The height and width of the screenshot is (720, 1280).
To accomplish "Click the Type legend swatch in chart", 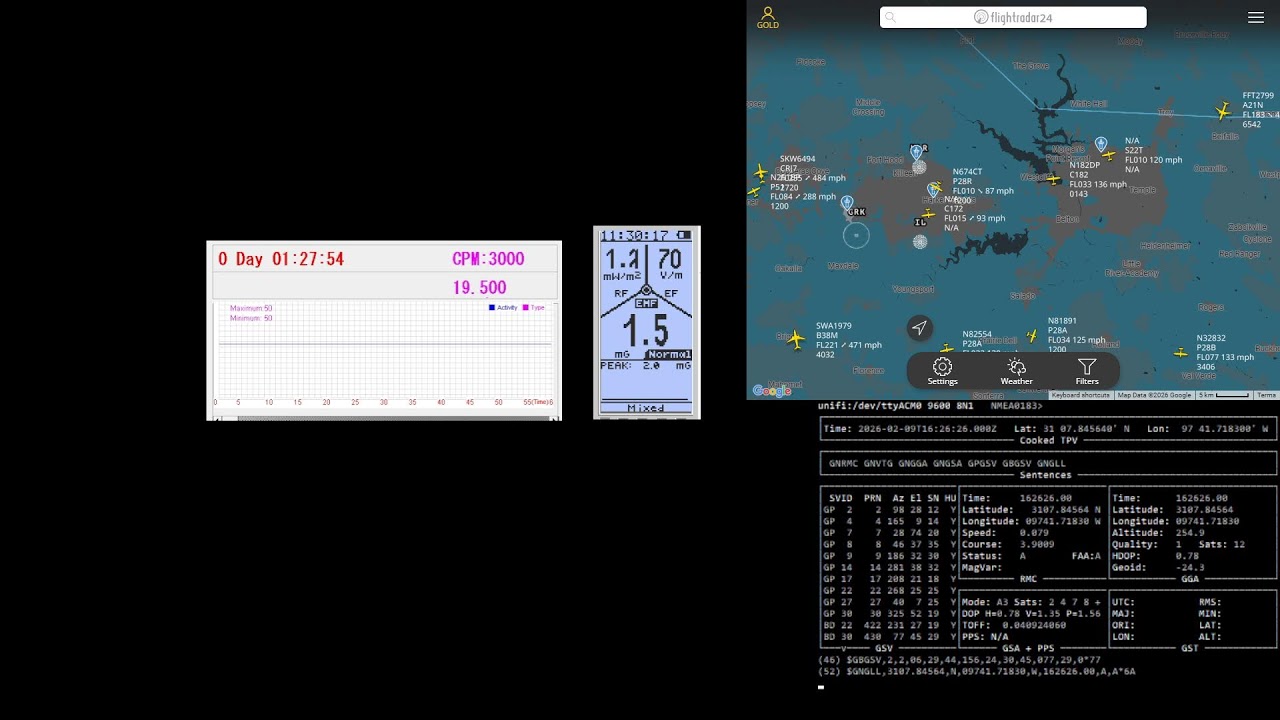I will [x=526, y=308].
